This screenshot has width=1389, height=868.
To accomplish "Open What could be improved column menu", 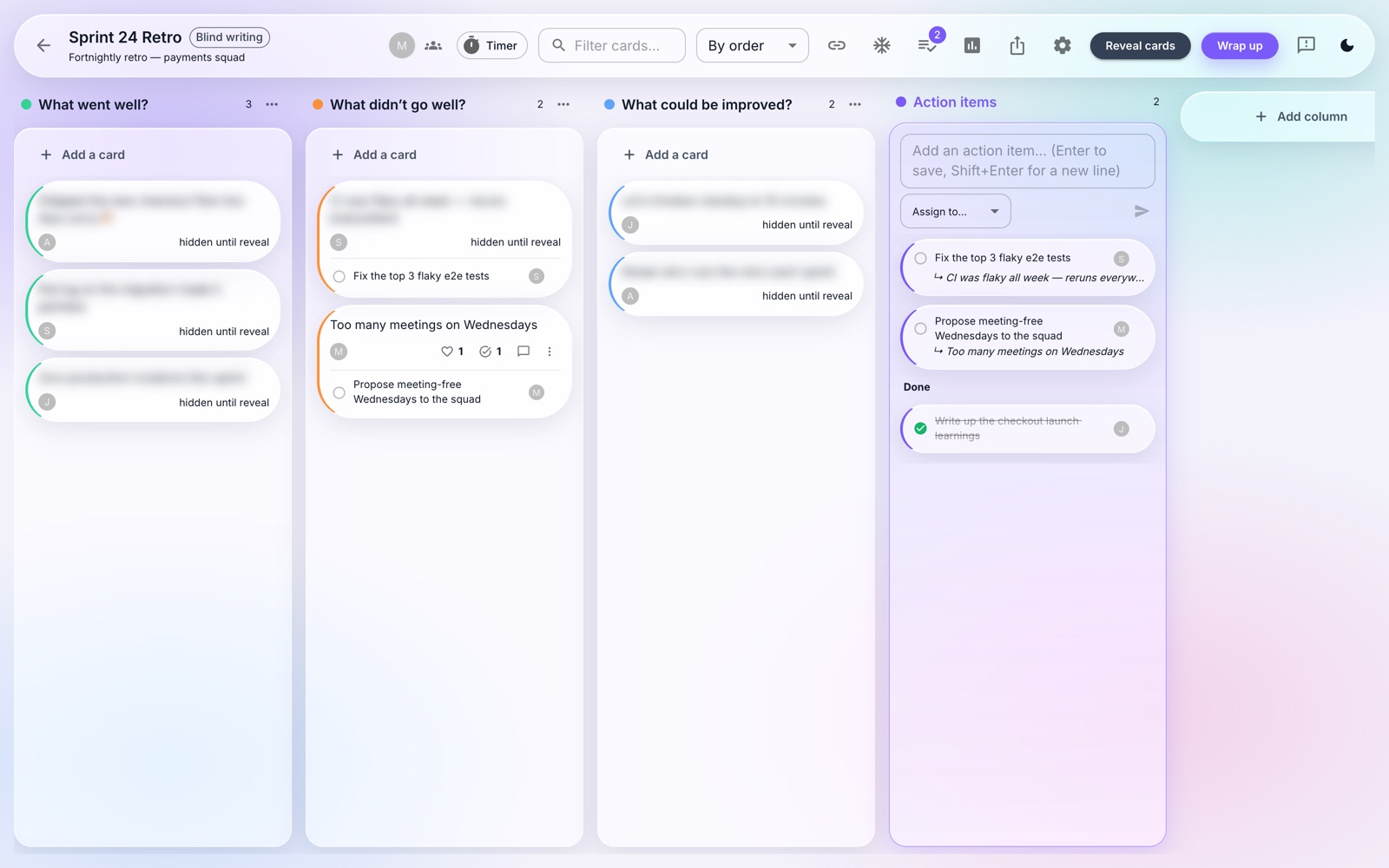I will click(x=855, y=104).
